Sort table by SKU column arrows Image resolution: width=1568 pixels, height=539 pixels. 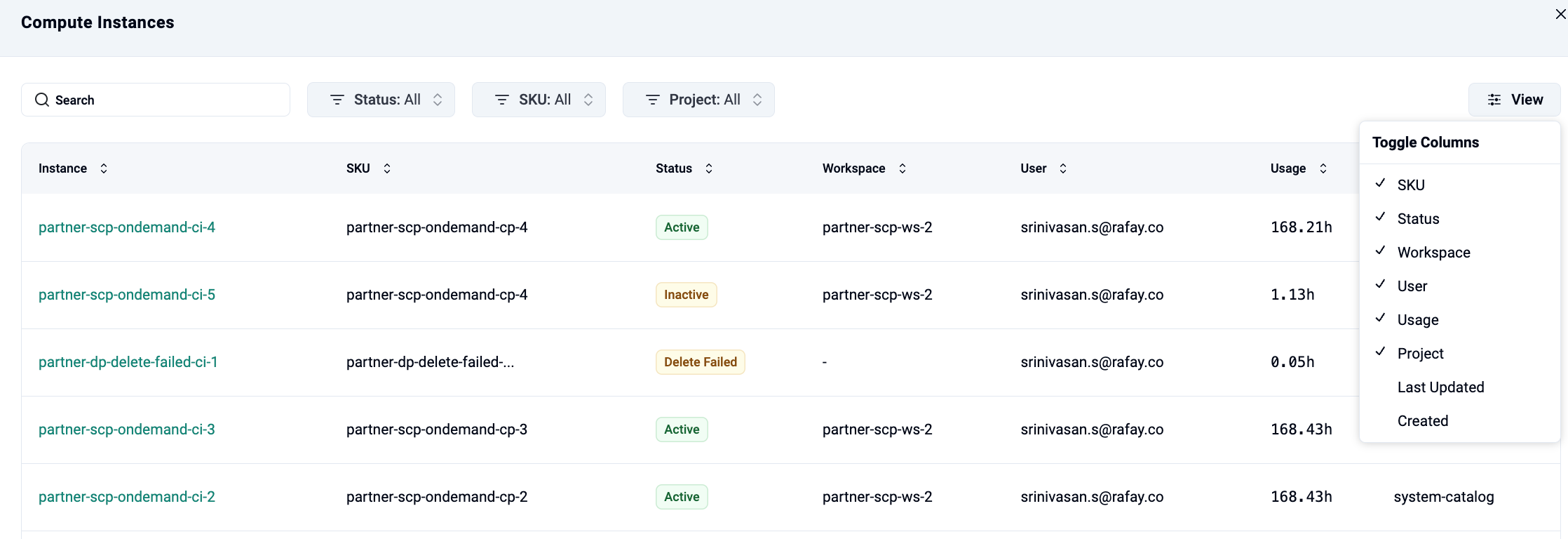click(387, 168)
